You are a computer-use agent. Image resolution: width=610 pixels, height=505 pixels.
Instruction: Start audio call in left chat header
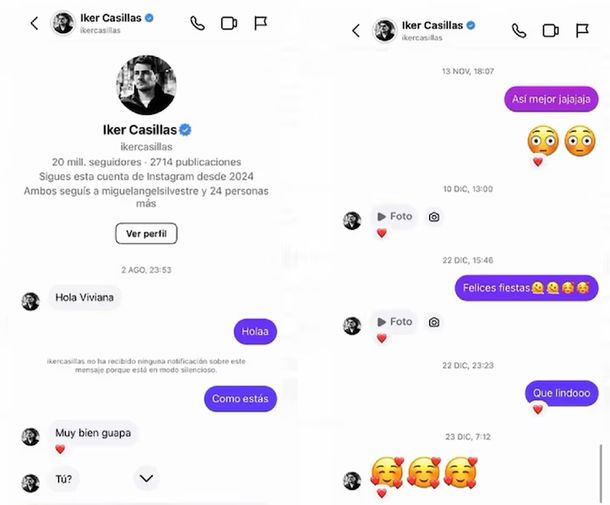click(197, 23)
